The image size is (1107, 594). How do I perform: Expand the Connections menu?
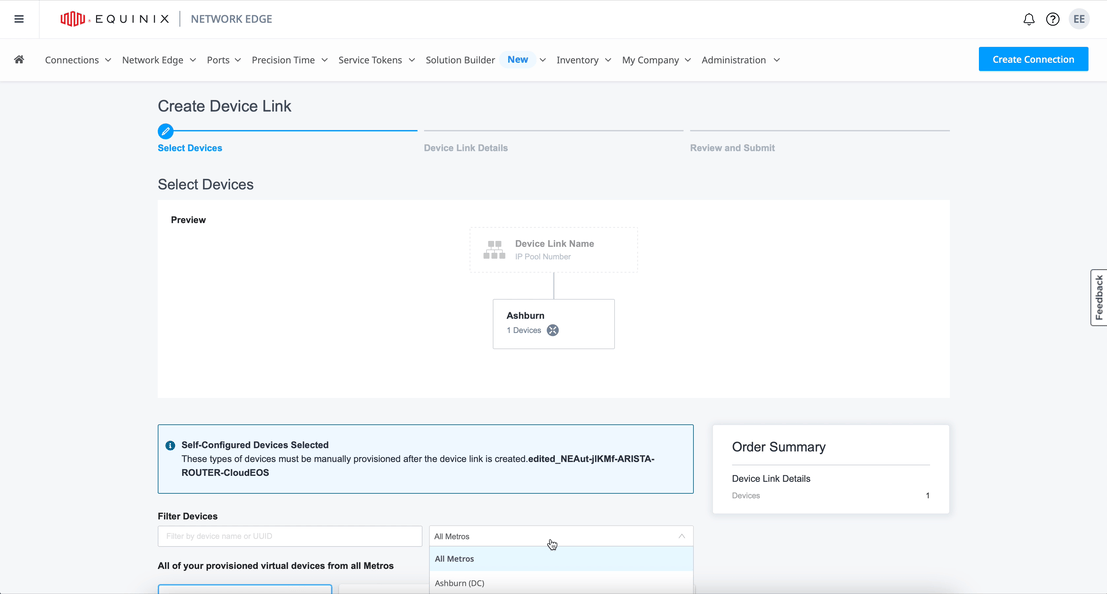click(78, 60)
